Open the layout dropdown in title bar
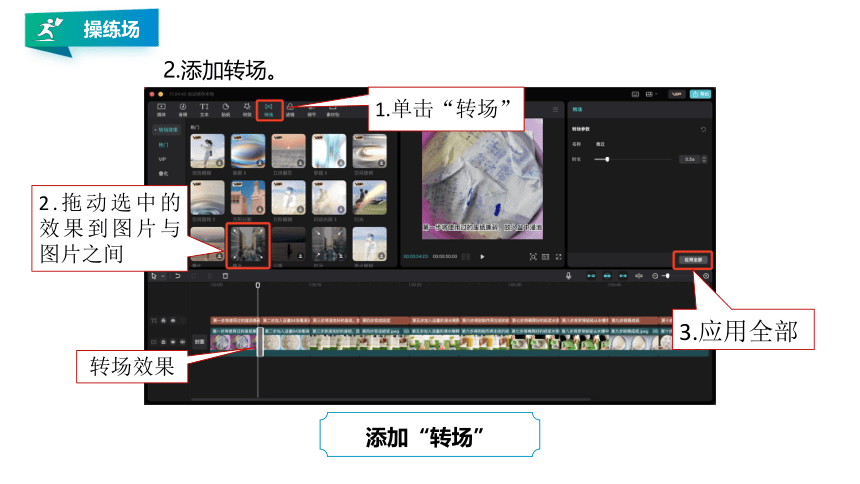The width and height of the screenshot is (860, 484). 652,94
